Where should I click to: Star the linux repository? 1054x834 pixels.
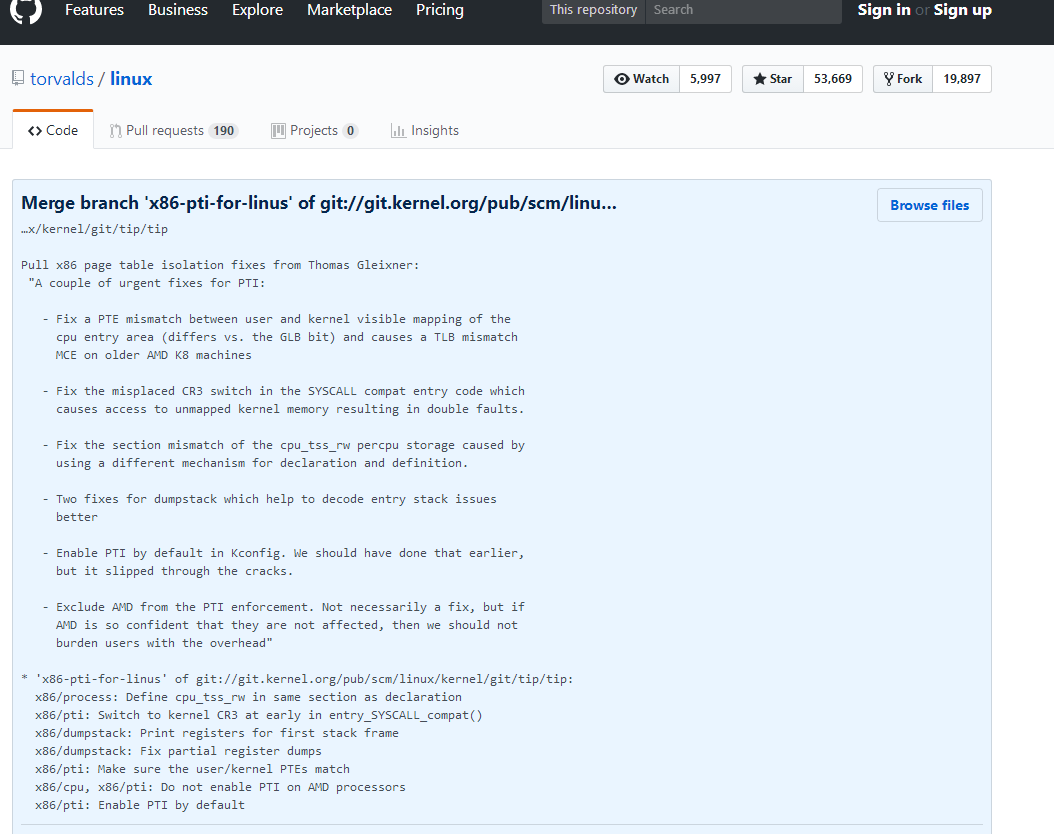point(772,79)
